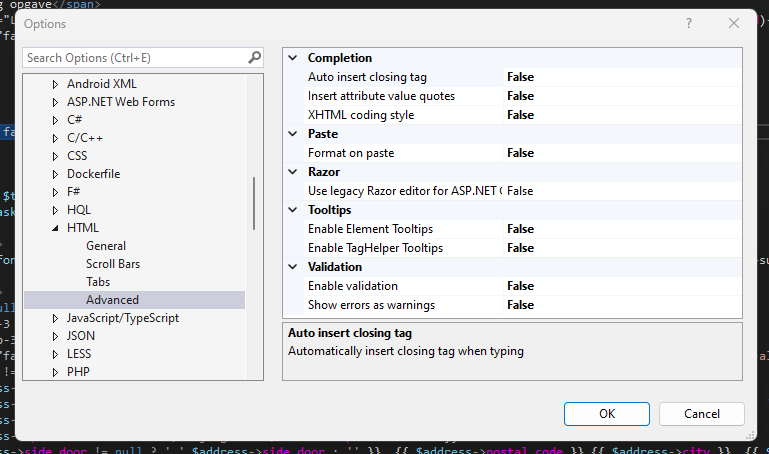The width and height of the screenshot is (769, 454).
Task: Expand the JavaScript/TypeScript node arrow
Action: tap(56, 318)
